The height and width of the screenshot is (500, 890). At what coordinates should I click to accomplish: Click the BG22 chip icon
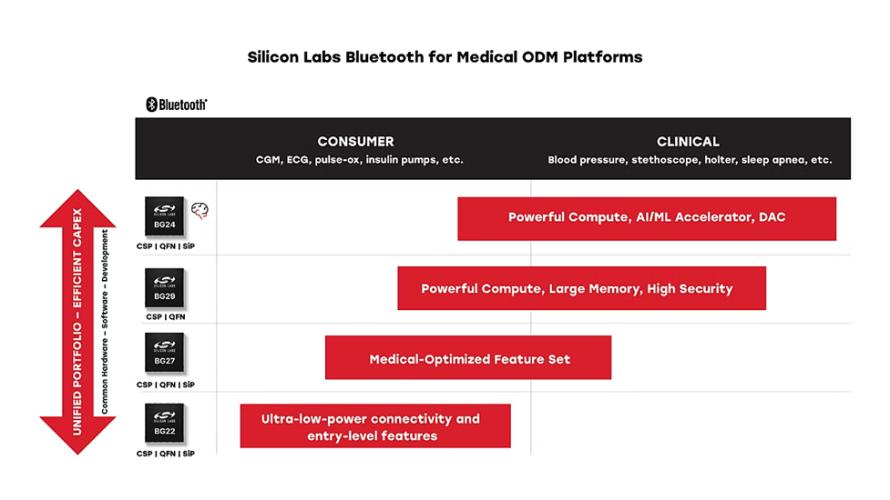164,423
